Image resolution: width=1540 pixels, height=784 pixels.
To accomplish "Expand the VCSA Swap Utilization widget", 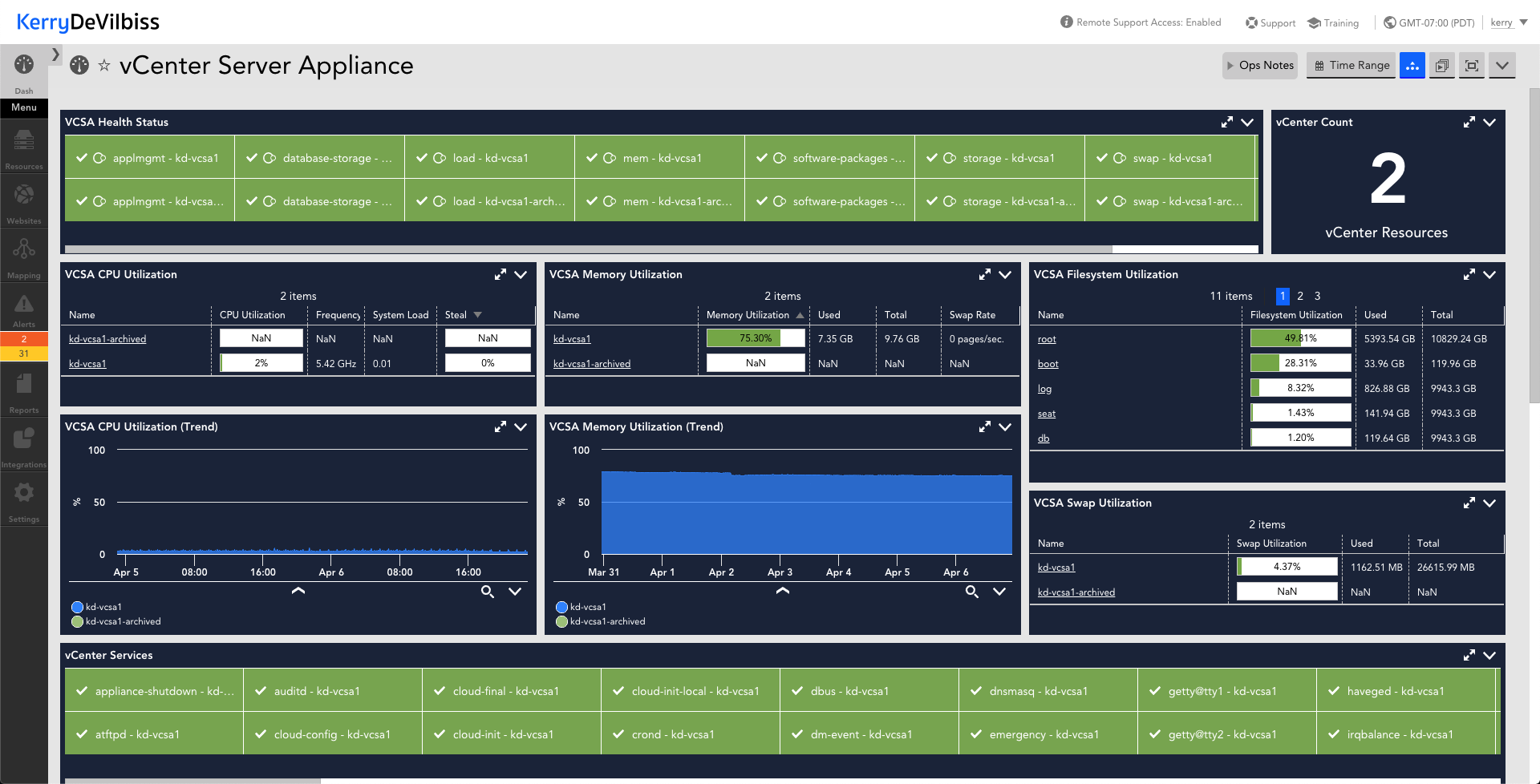I will pos(1469,503).
